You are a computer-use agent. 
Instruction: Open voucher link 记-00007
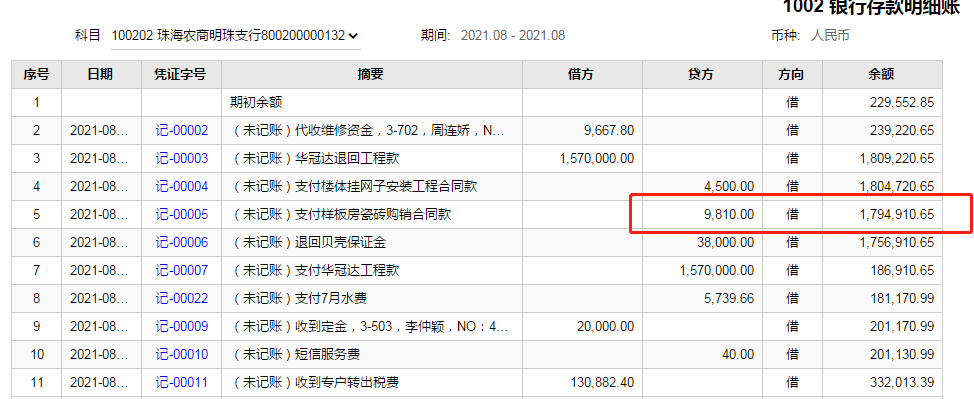pos(181,270)
